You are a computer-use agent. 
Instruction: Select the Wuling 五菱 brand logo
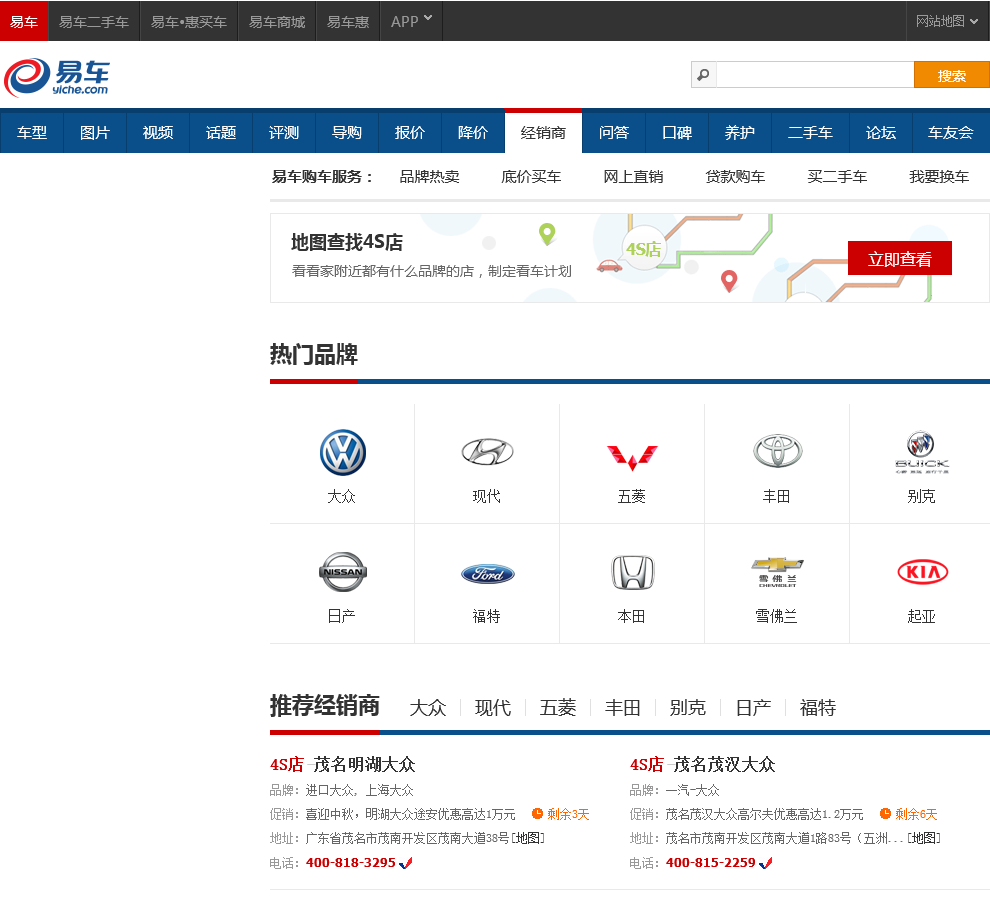click(x=632, y=457)
